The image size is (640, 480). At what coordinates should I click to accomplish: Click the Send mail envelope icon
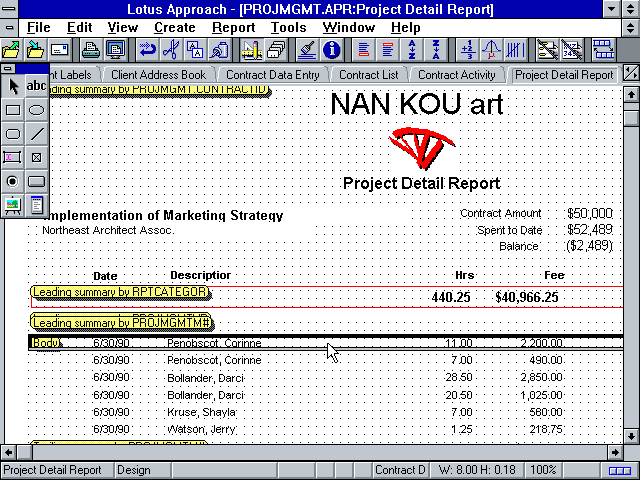tap(60, 50)
